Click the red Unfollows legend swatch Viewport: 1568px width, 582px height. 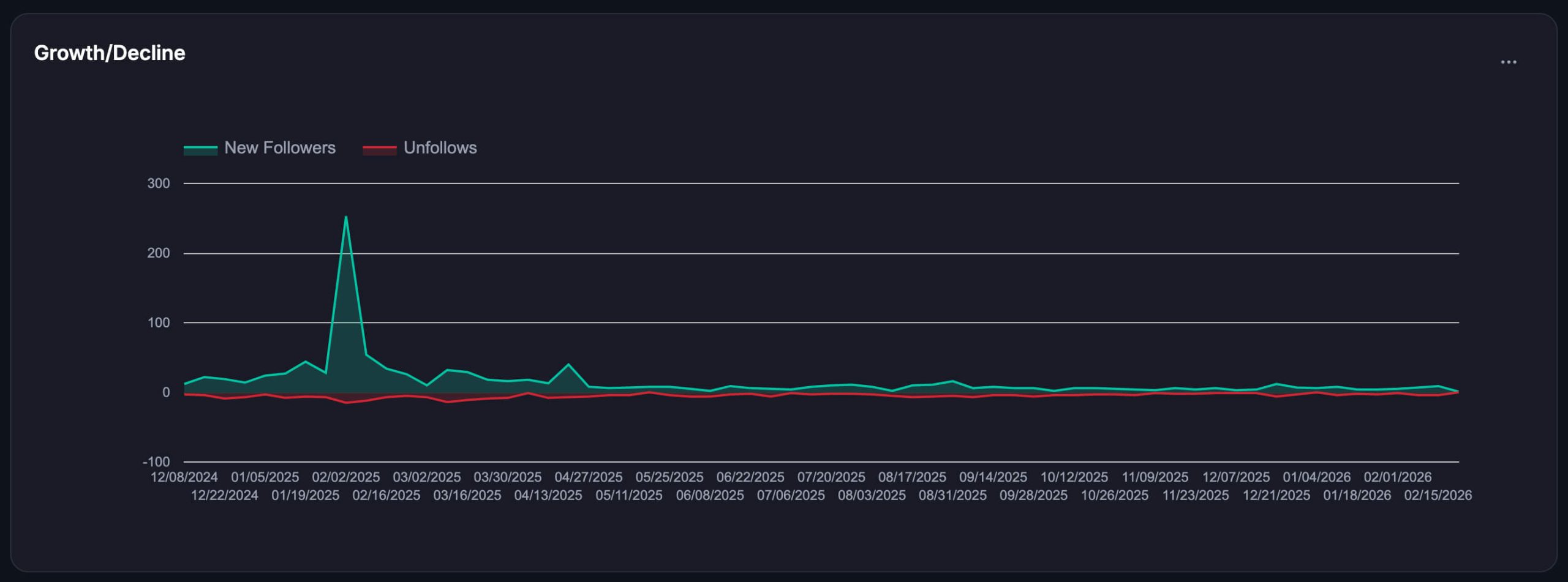click(379, 149)
